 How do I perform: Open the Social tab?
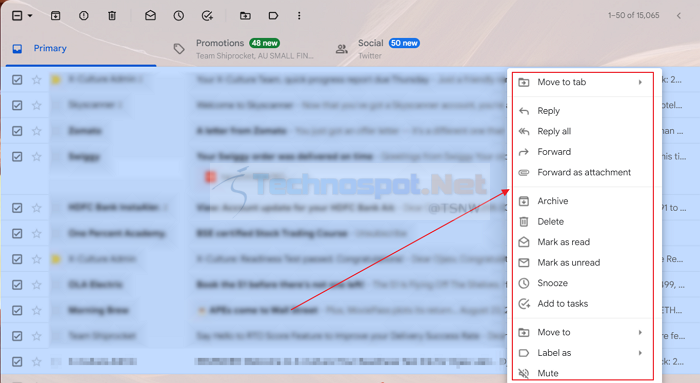377,49
